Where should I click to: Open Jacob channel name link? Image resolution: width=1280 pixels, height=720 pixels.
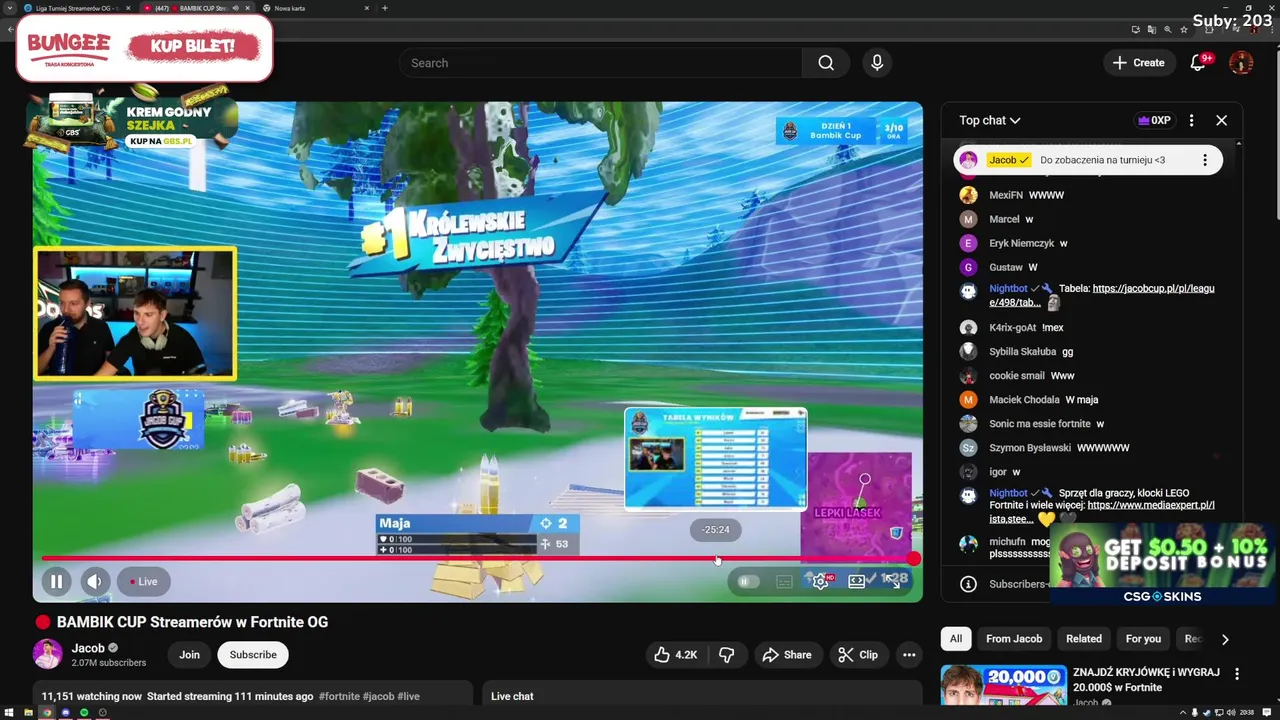[88, 648]
